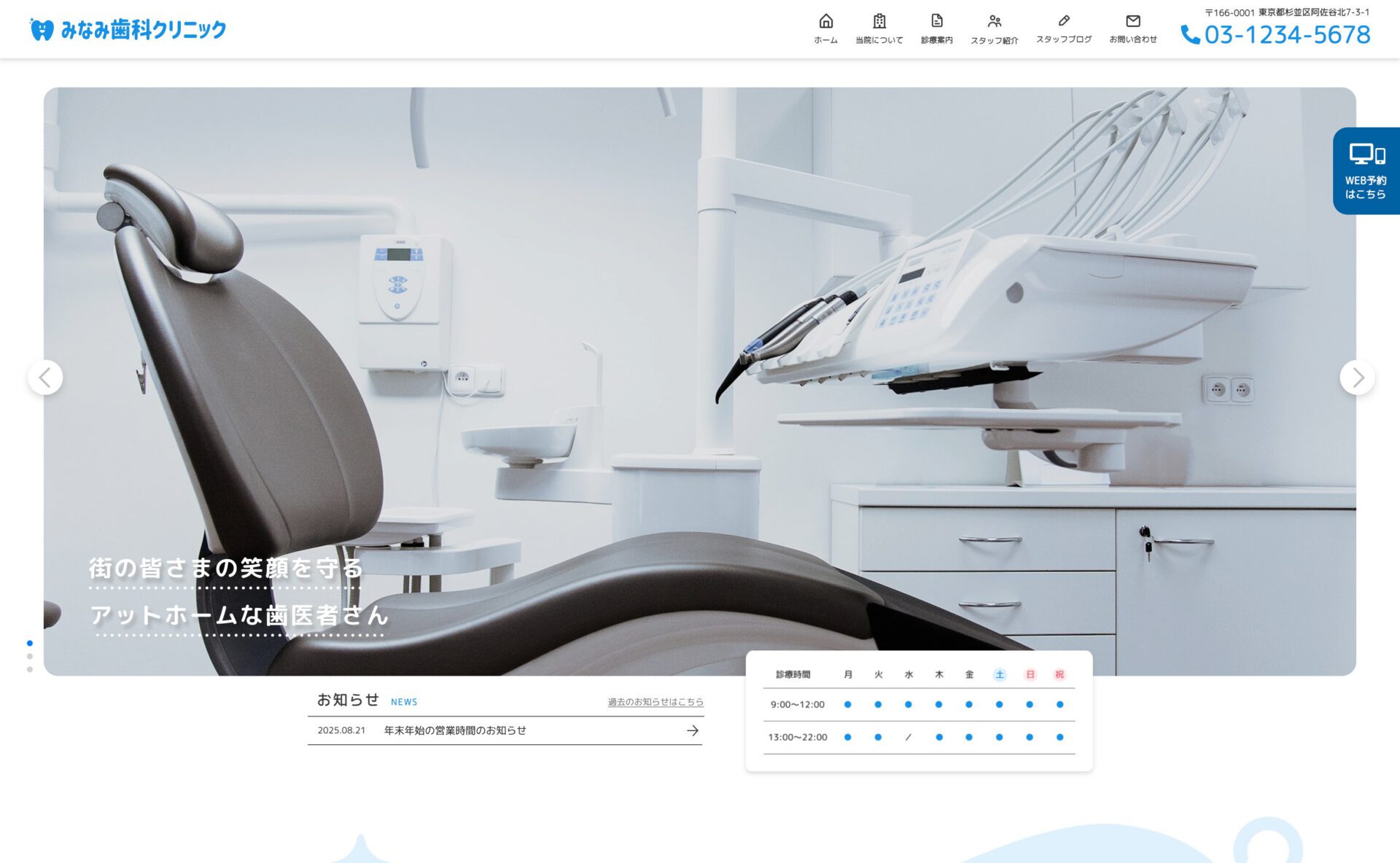Click the 診療案内 document icon
The height and width of the screenshot is (863, 1400).
pos(937,21)
